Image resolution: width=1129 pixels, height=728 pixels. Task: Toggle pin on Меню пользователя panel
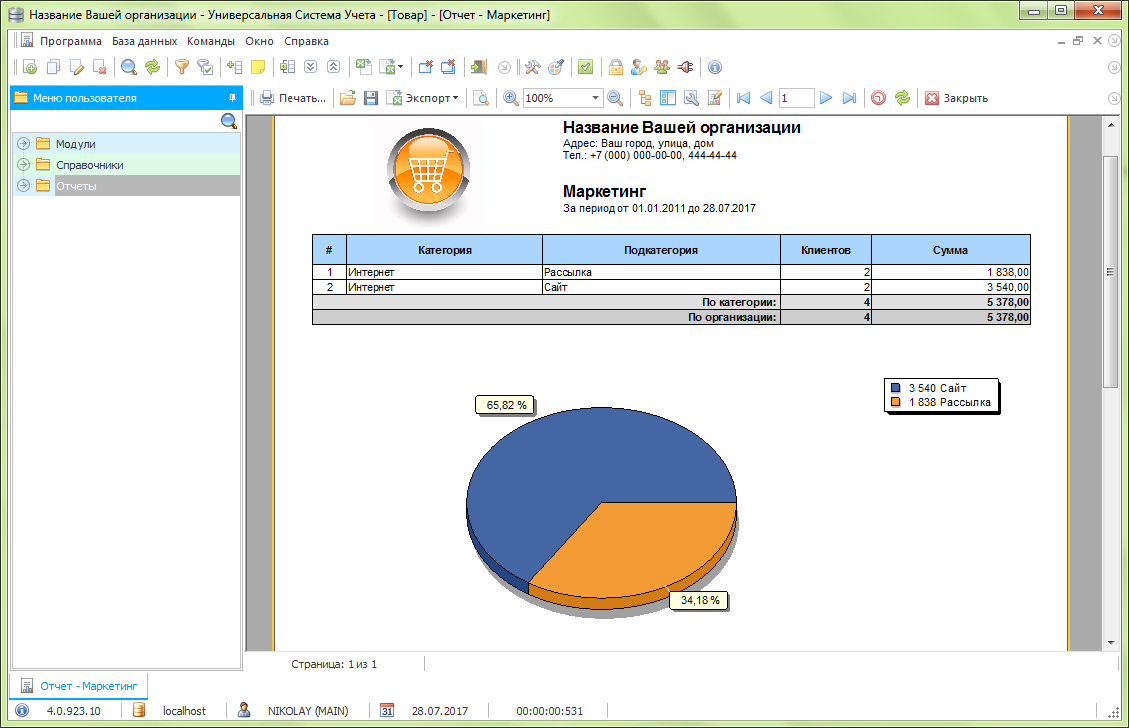pos(232,98)
